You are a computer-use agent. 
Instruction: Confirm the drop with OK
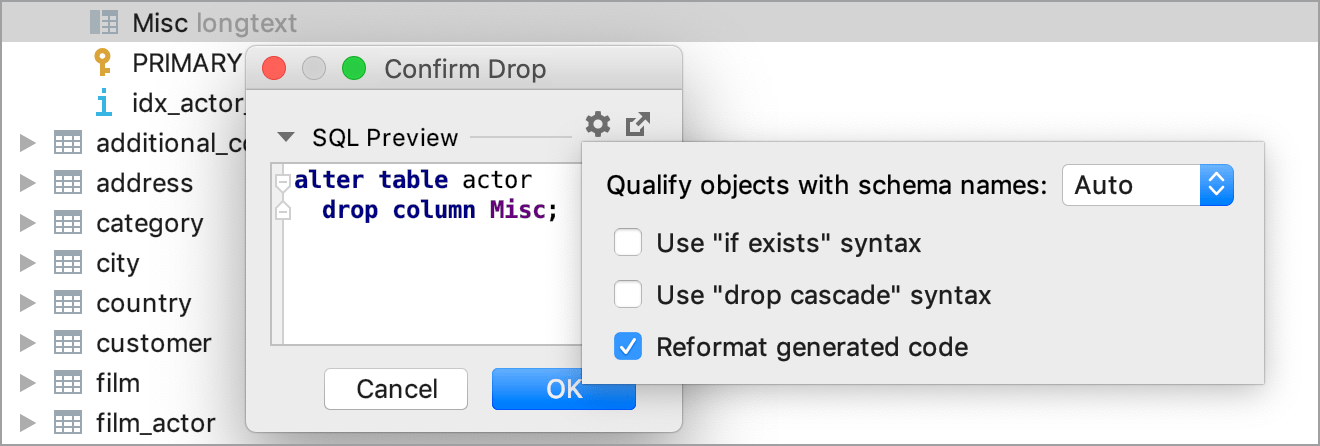click(564, 389)
